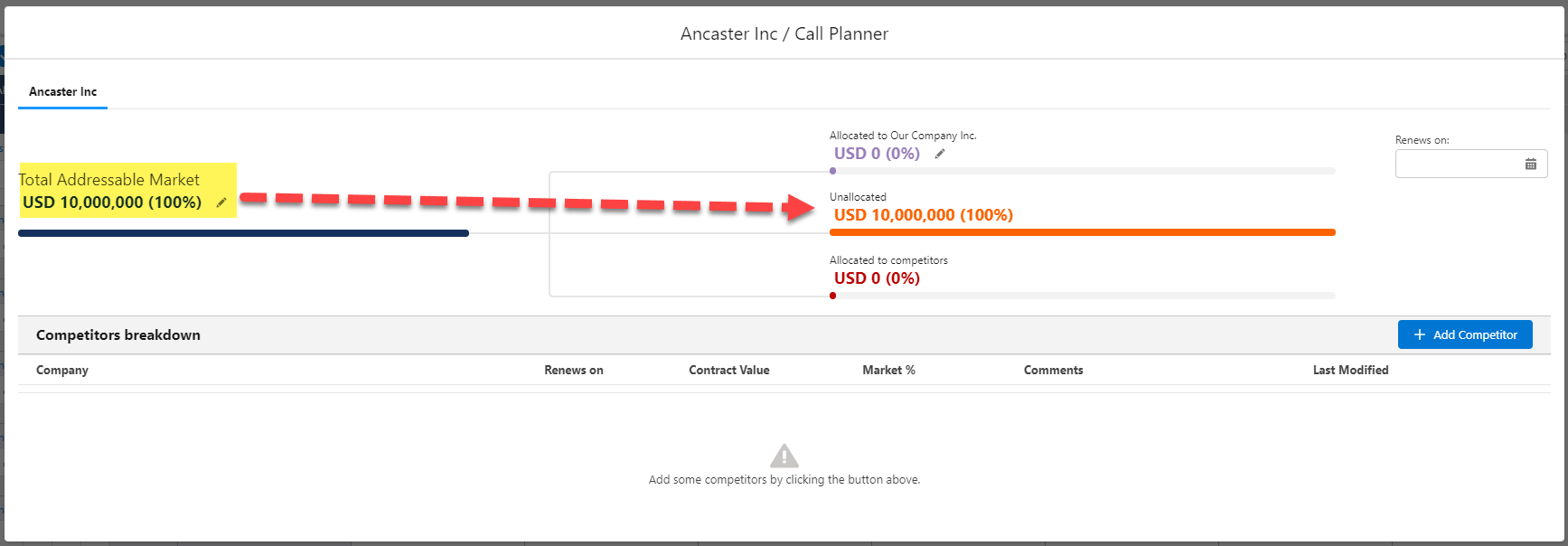This screenshot has height=546, width=1568.
Task: Click the Add Competitor button
Action: point(1465,334)
